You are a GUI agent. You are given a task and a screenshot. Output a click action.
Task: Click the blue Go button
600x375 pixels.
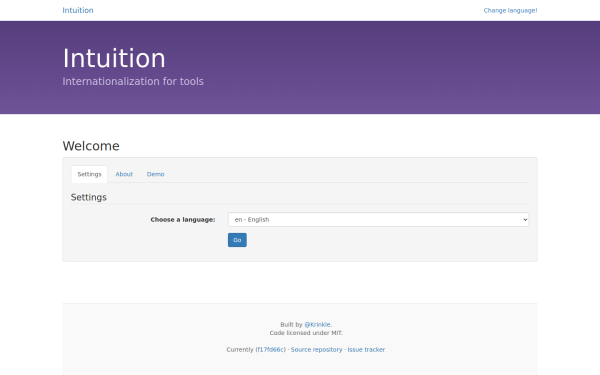click(237, 240)
